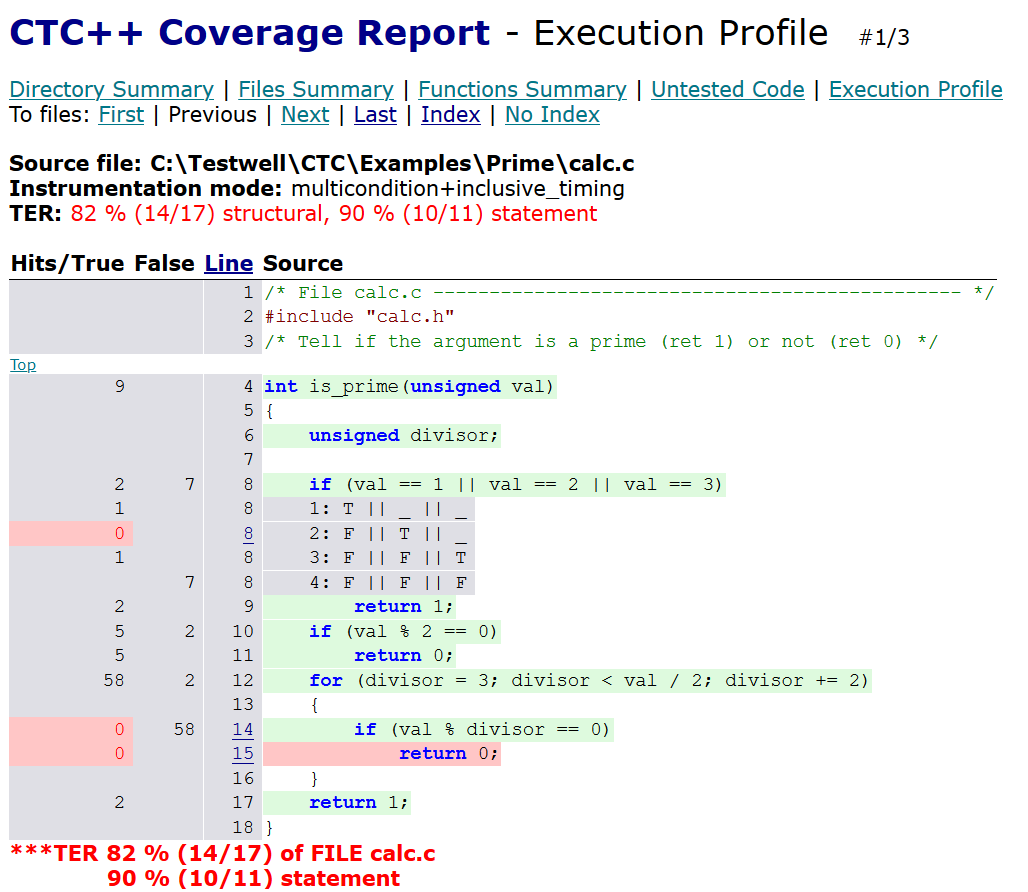The image size is (1028, 892).
Task: Open the Directory Summary link
Action: pyautogui.click(x=111, y=90)
